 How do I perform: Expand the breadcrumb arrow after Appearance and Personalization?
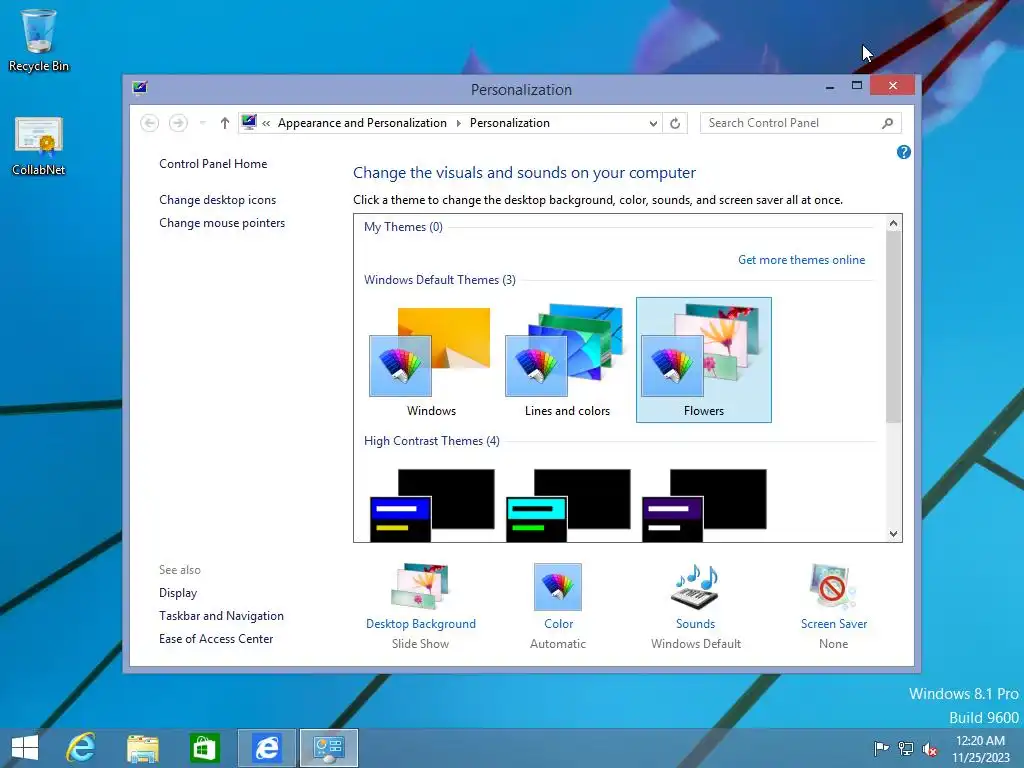tap(458, 123)
